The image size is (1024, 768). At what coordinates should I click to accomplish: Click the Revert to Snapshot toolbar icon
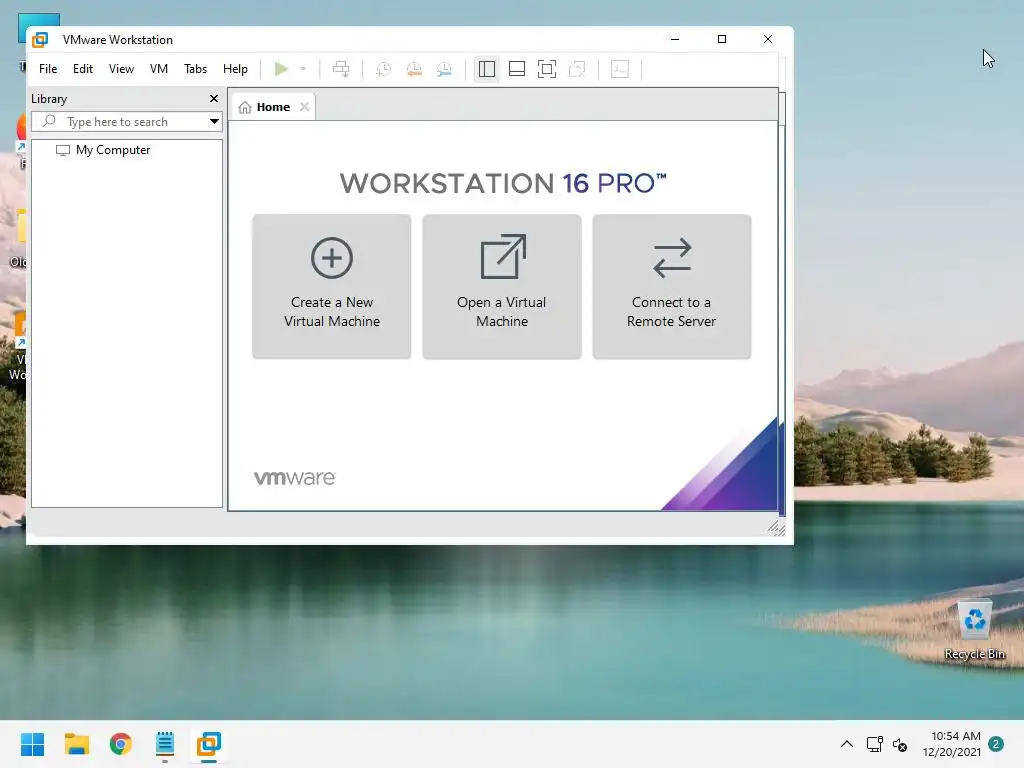tap(414, 69)
